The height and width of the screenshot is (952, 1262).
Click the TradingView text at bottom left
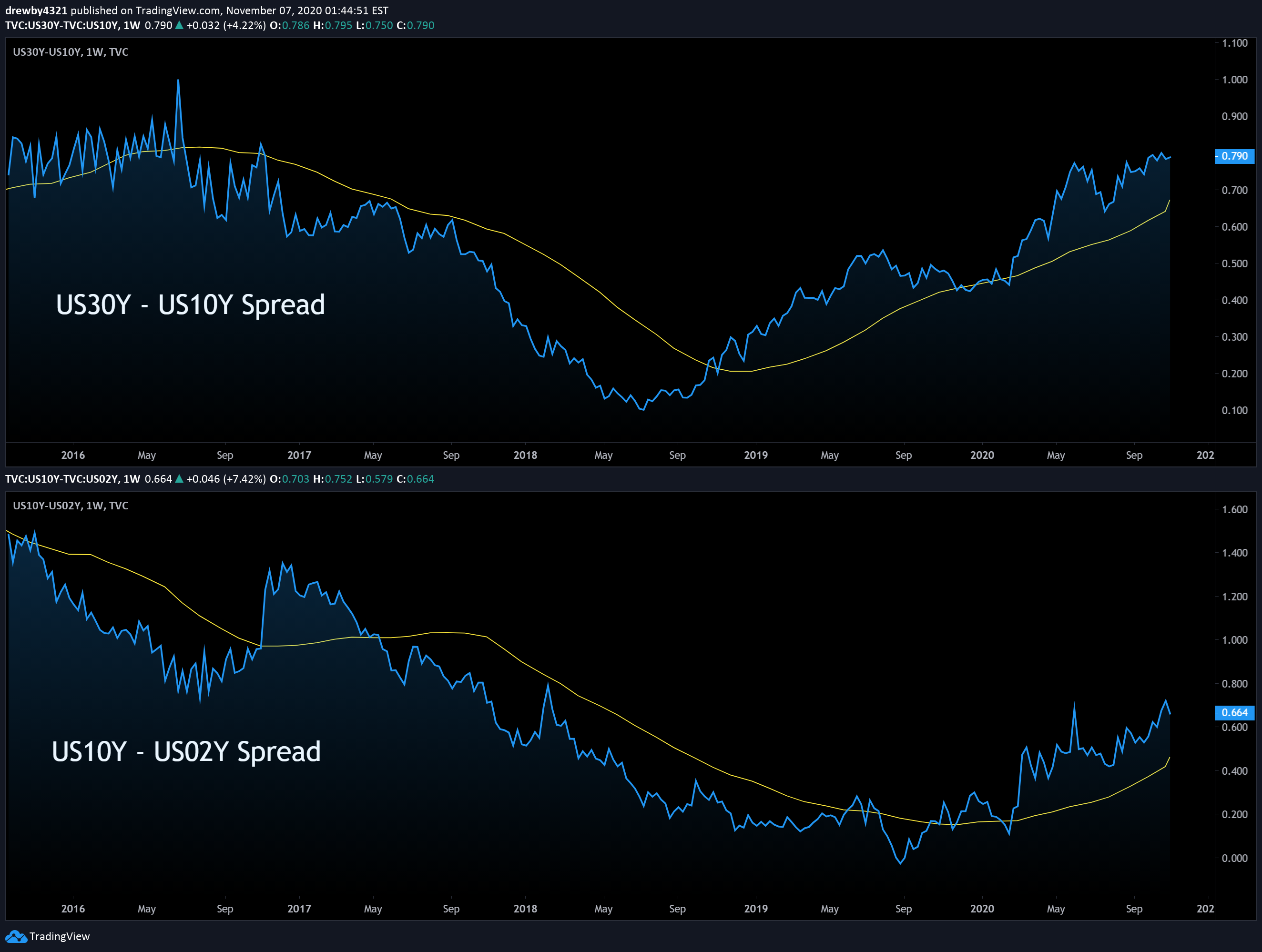(x=59, y=937)
